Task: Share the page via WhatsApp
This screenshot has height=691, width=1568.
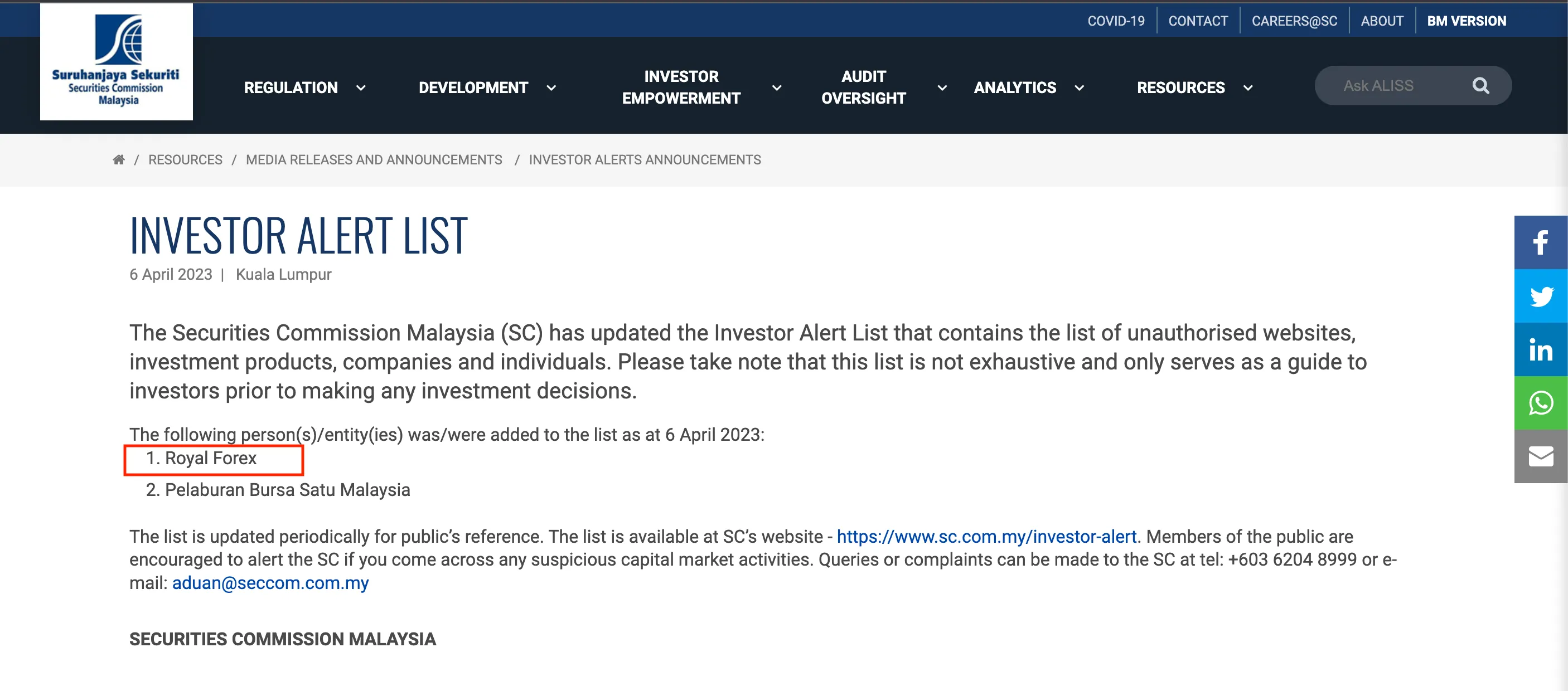Action: point(1541,403)
